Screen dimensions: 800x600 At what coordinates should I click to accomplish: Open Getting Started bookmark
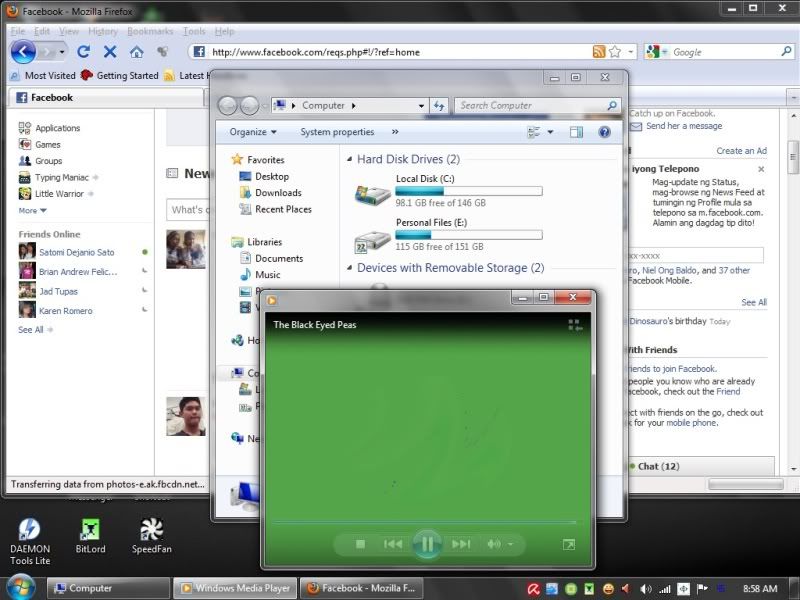point(120,76)
